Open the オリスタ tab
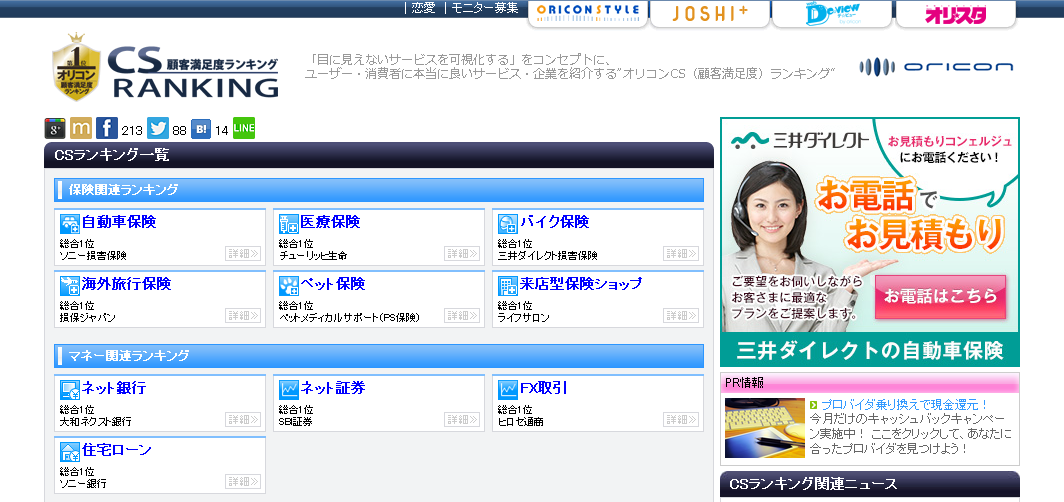 (x=955, y=14)
